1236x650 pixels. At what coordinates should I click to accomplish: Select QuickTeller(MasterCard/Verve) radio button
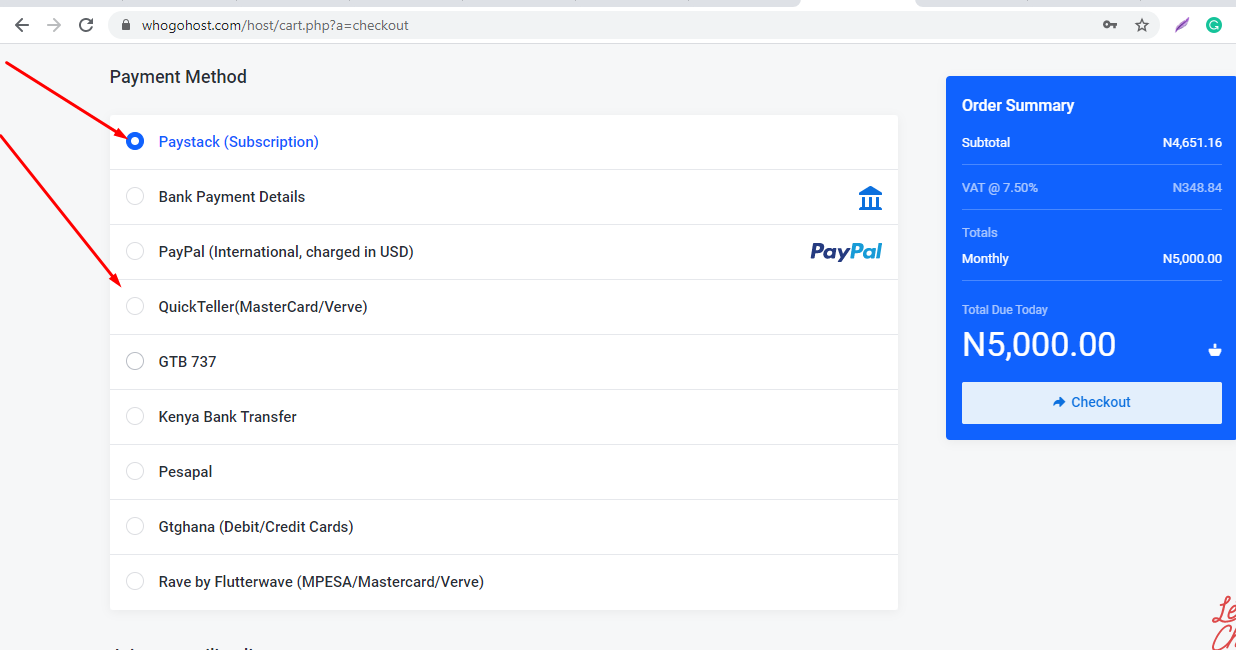(135, 307)
